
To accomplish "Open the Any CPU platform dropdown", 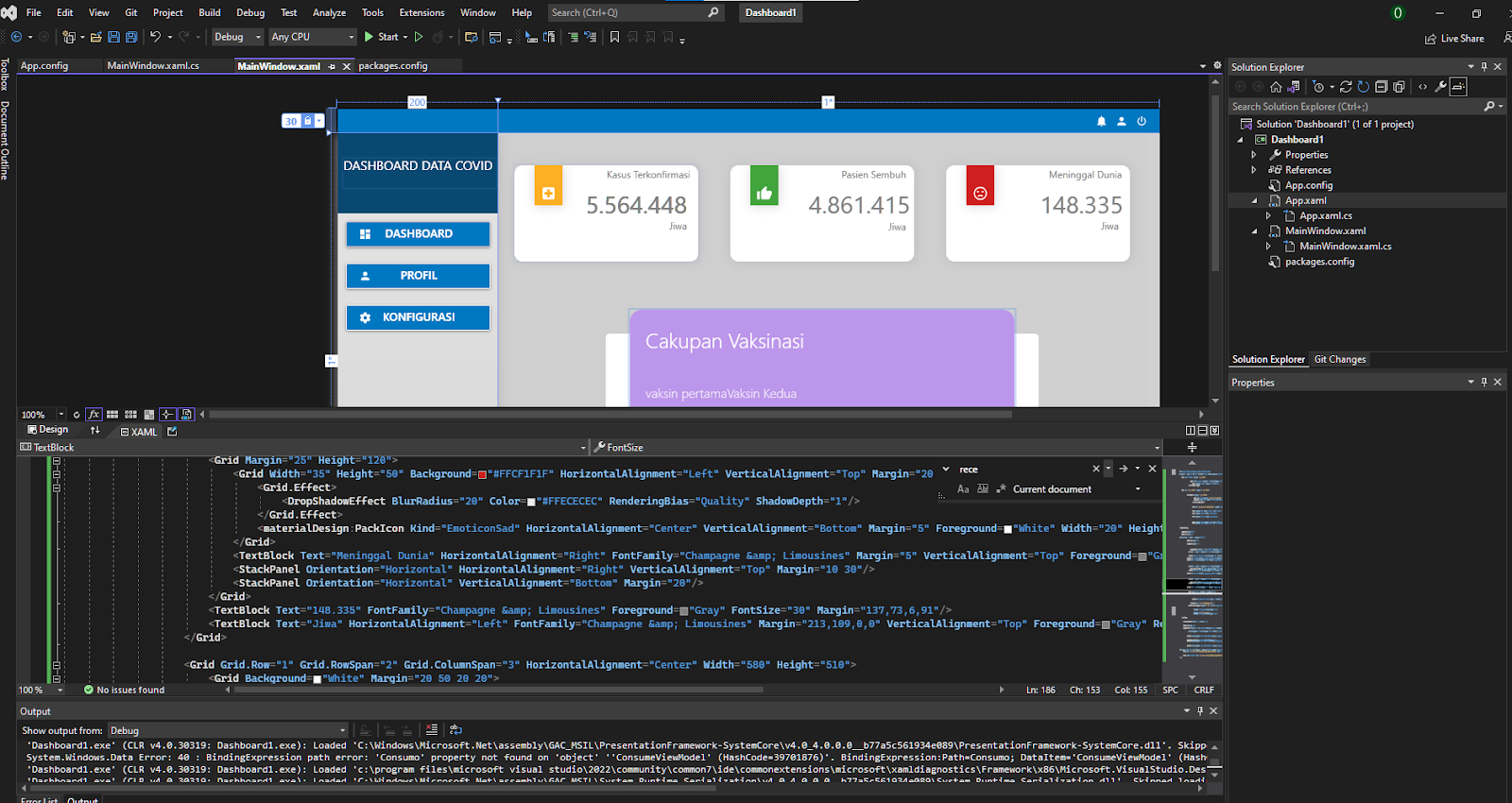I will click(x=312, y=37).
